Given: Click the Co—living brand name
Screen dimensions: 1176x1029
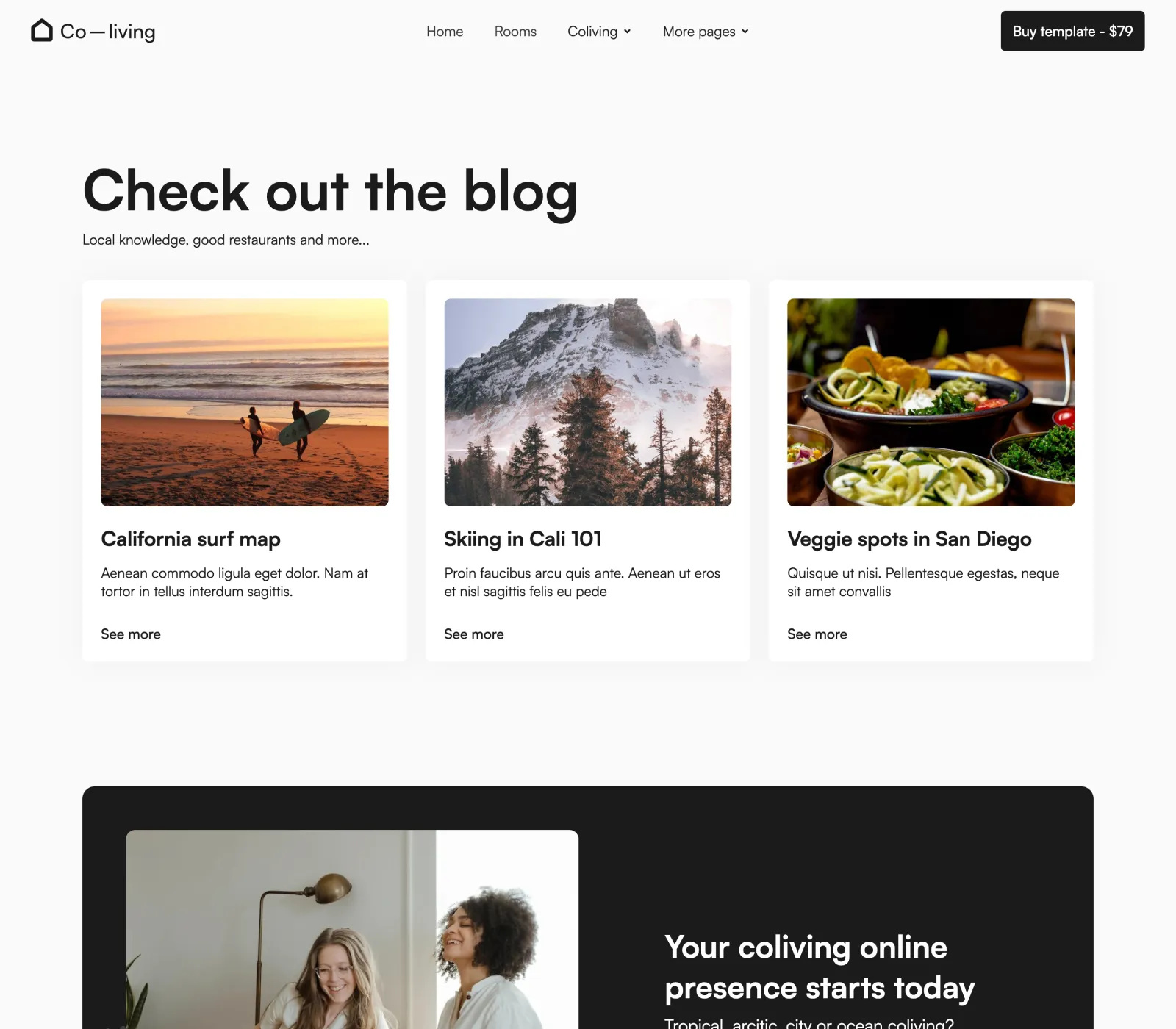Looking at the screenshot, I should coord(108,32).
